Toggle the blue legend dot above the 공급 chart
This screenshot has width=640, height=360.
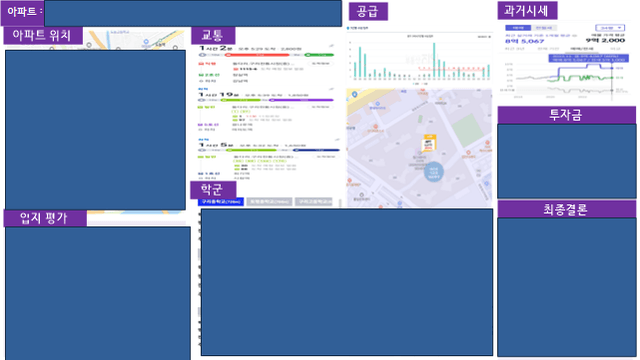click(x=348, y=28)
